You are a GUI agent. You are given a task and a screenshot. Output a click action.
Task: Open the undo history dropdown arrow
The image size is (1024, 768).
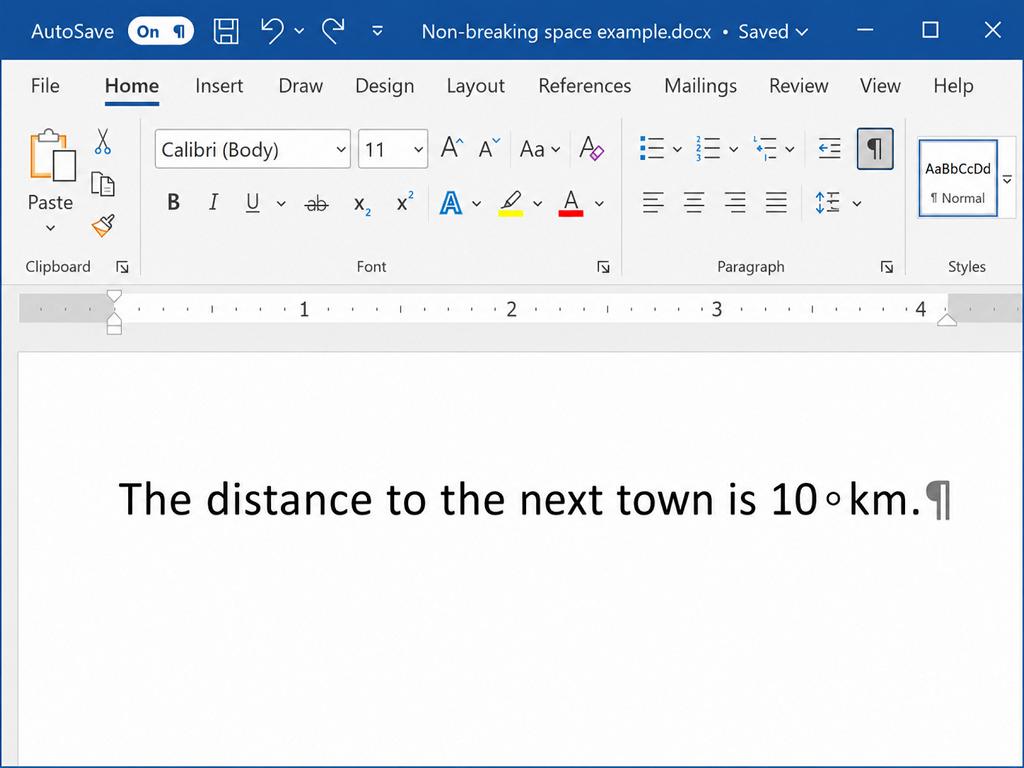tap(299, 31)
